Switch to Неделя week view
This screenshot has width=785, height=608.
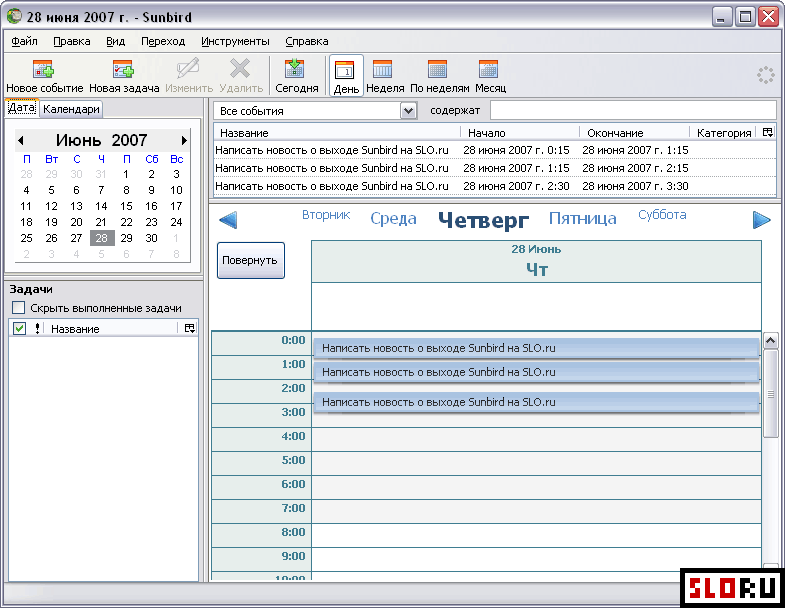(x=384, y=76)
